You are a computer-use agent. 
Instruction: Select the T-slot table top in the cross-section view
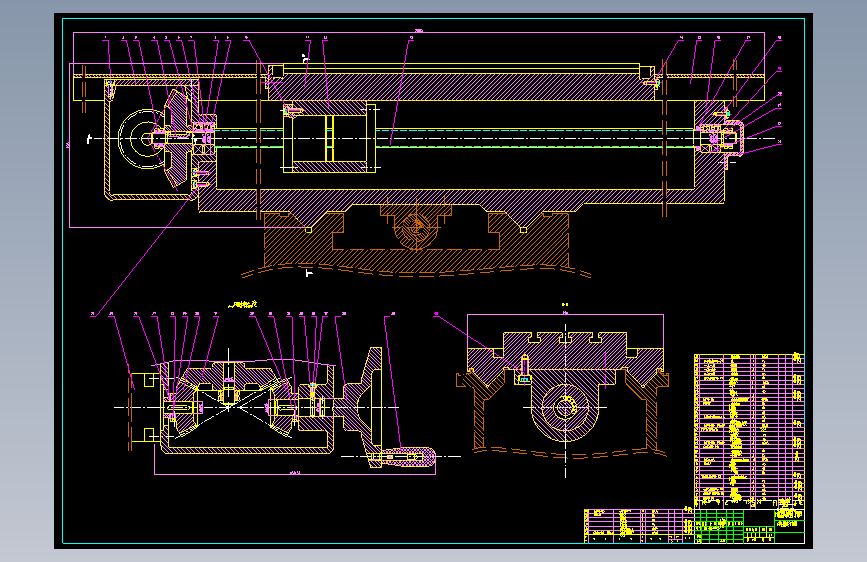(566, 351)
